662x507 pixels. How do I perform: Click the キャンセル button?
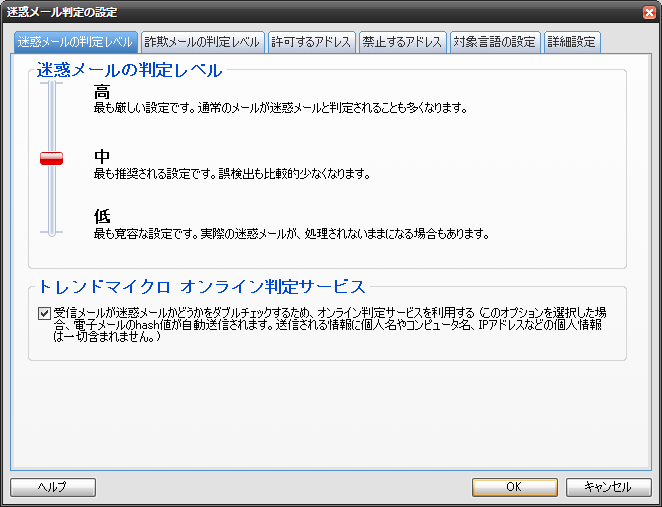tap(608, 487)
